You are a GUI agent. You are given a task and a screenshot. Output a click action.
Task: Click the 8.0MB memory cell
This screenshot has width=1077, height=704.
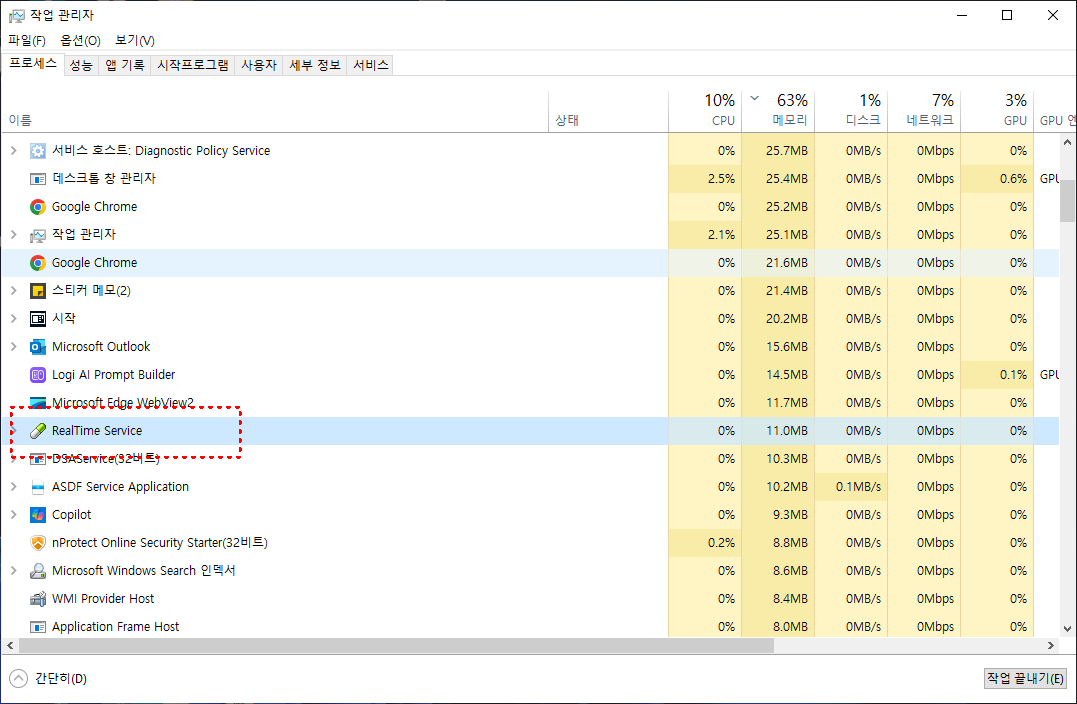click(x=778, y=626)
